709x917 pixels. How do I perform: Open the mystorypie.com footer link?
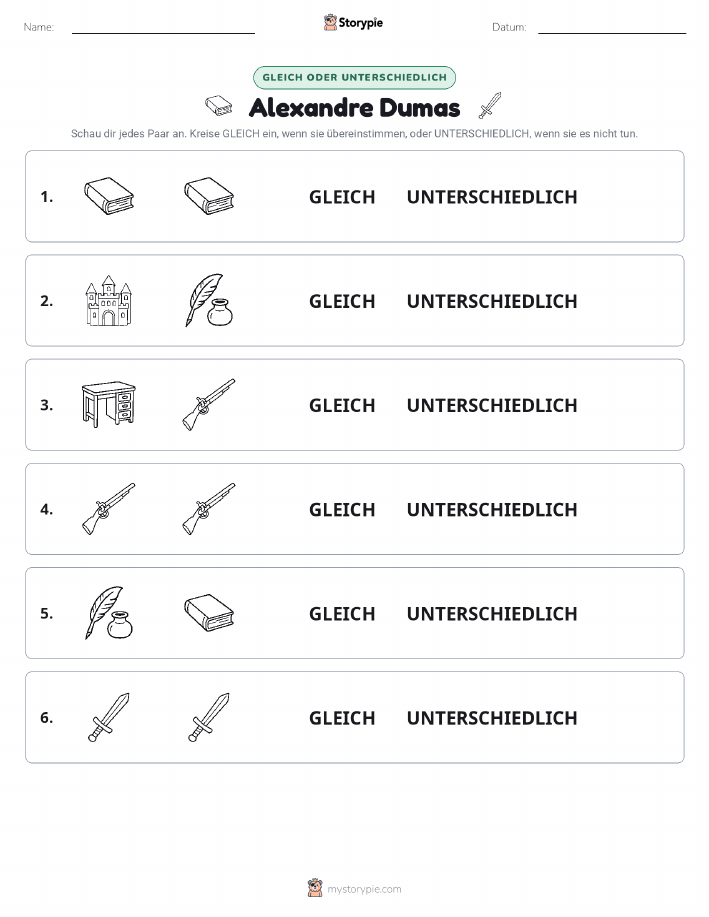click(364, 889)
